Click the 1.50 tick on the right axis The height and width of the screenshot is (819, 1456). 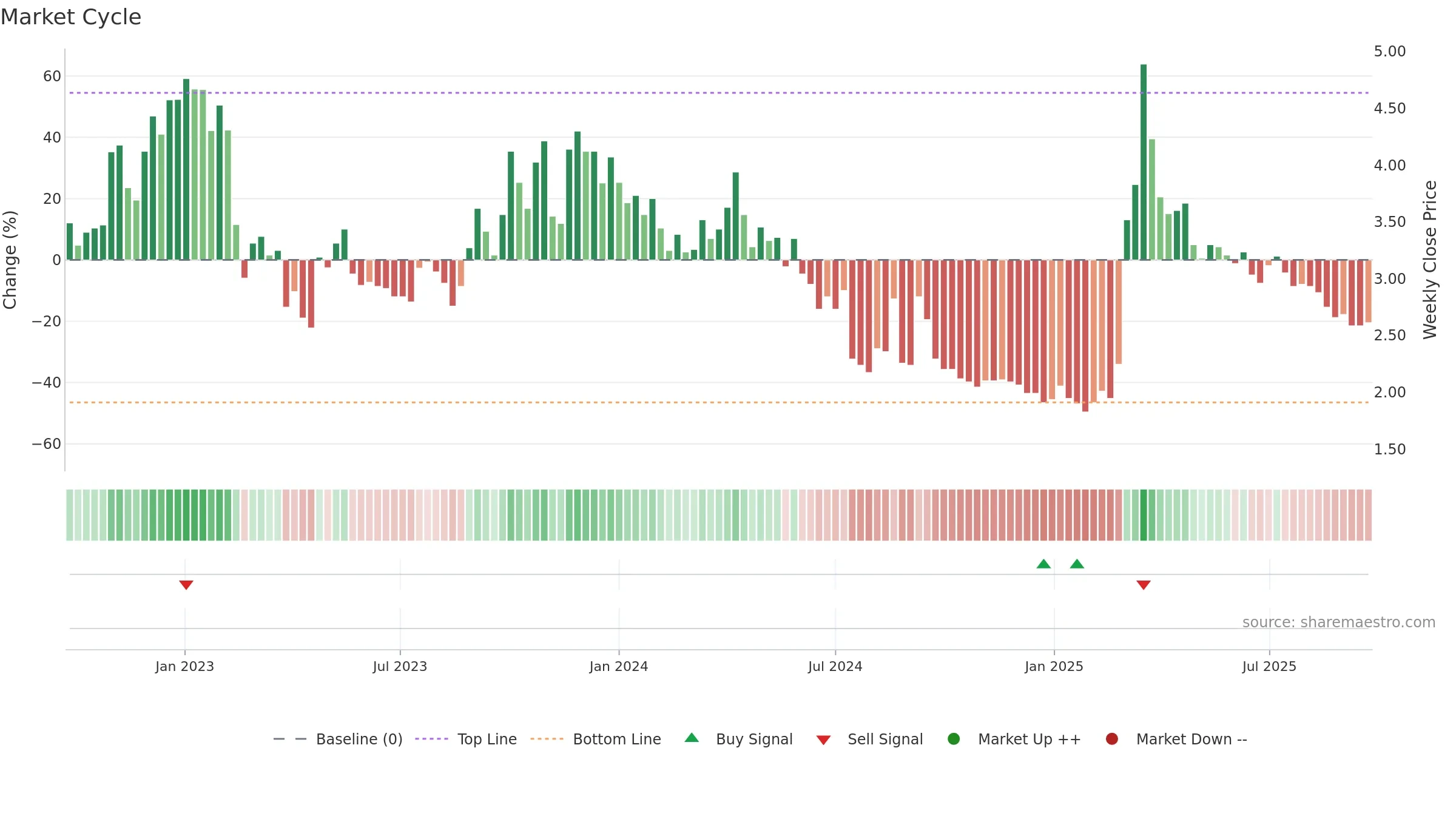[x=1390, y=449]
